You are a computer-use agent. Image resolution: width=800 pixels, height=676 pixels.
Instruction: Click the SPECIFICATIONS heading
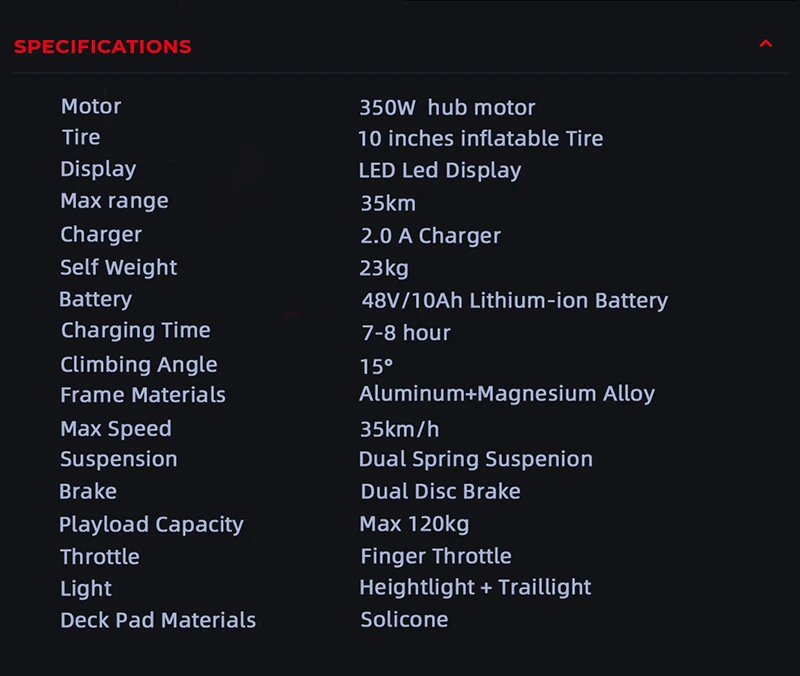(103, 46)
